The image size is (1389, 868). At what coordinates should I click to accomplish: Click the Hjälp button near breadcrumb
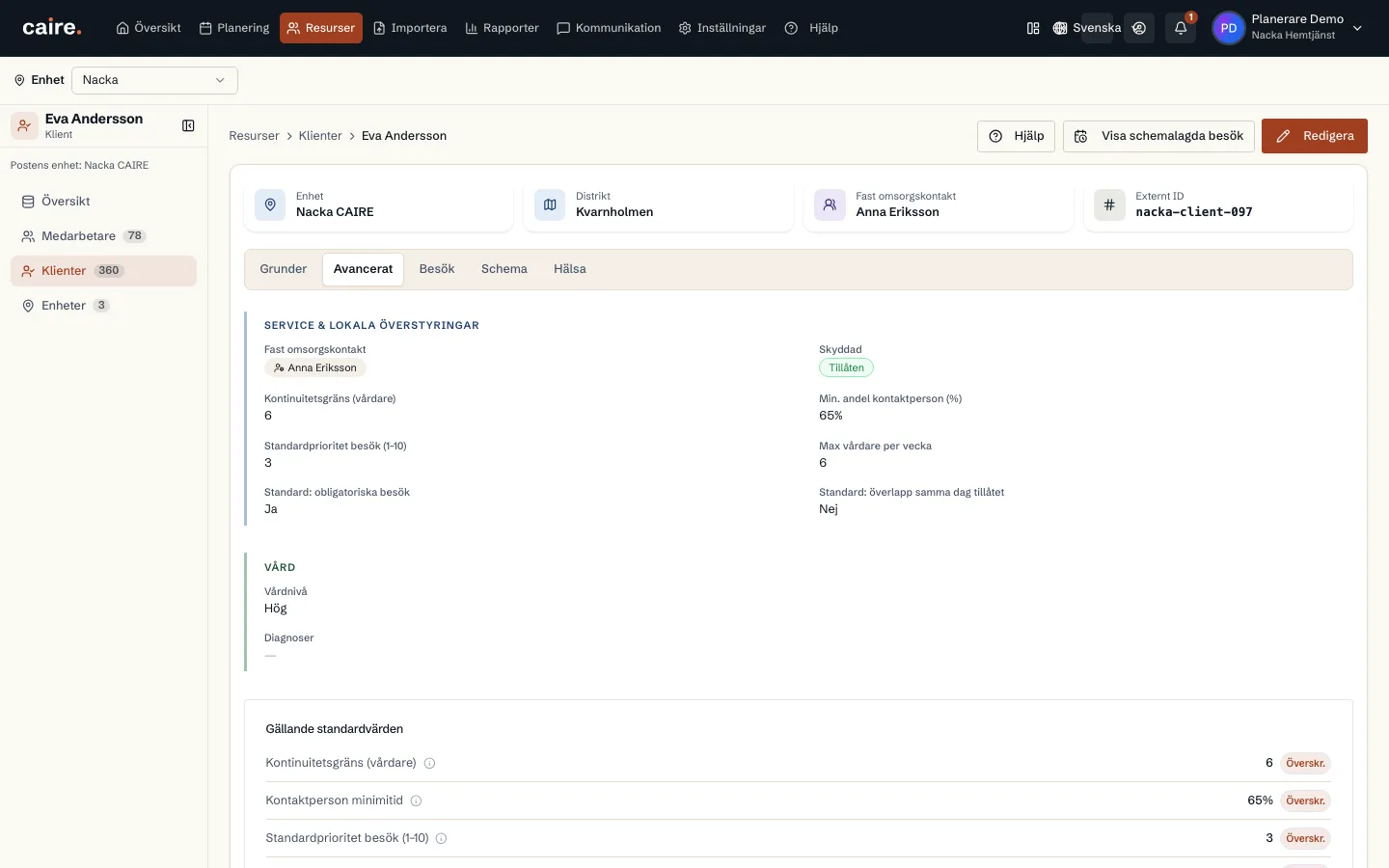pyautogui.click(x=1017, y=136)
